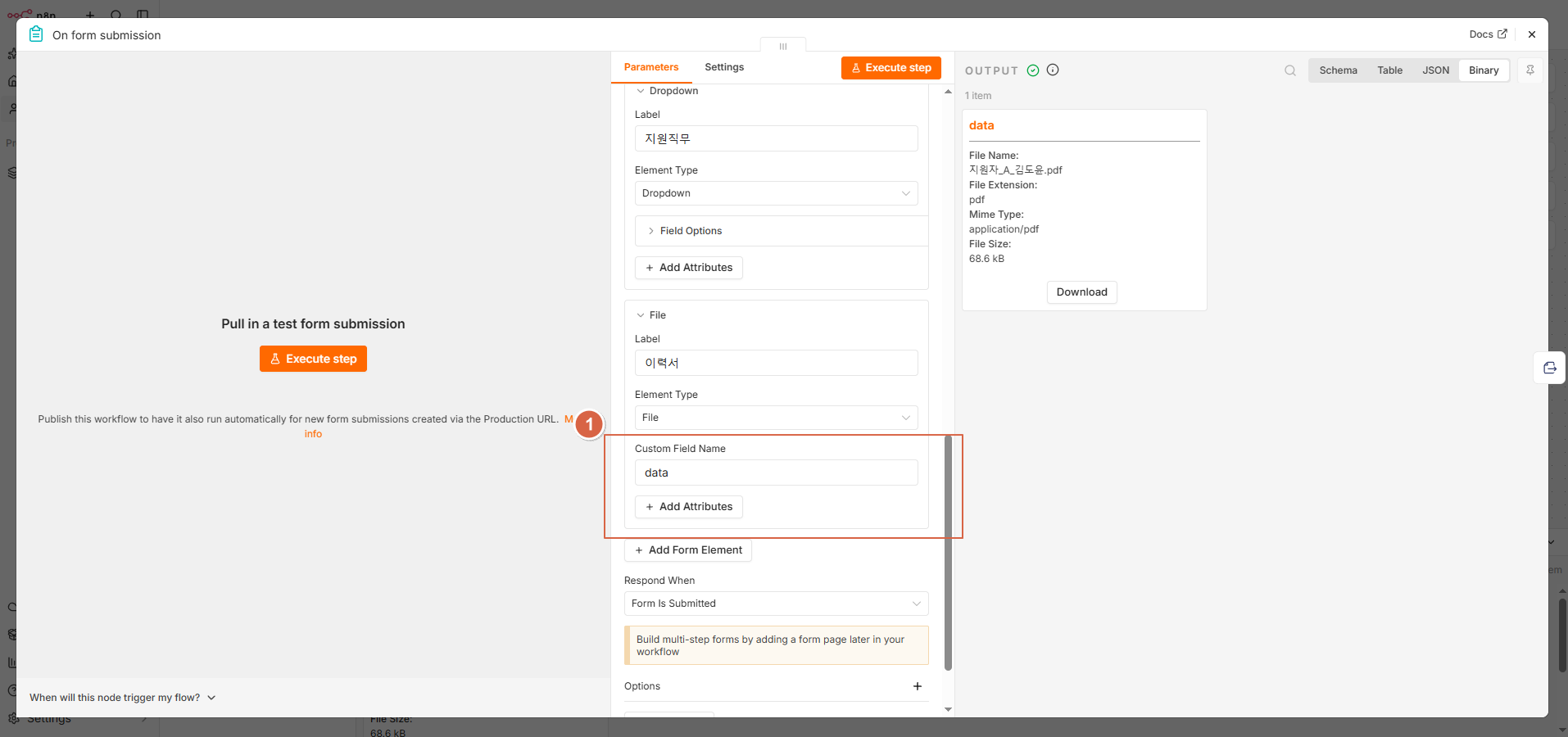Add an option with the plus icon
The width and height of the screenshot is (1568, 737).
918,686
